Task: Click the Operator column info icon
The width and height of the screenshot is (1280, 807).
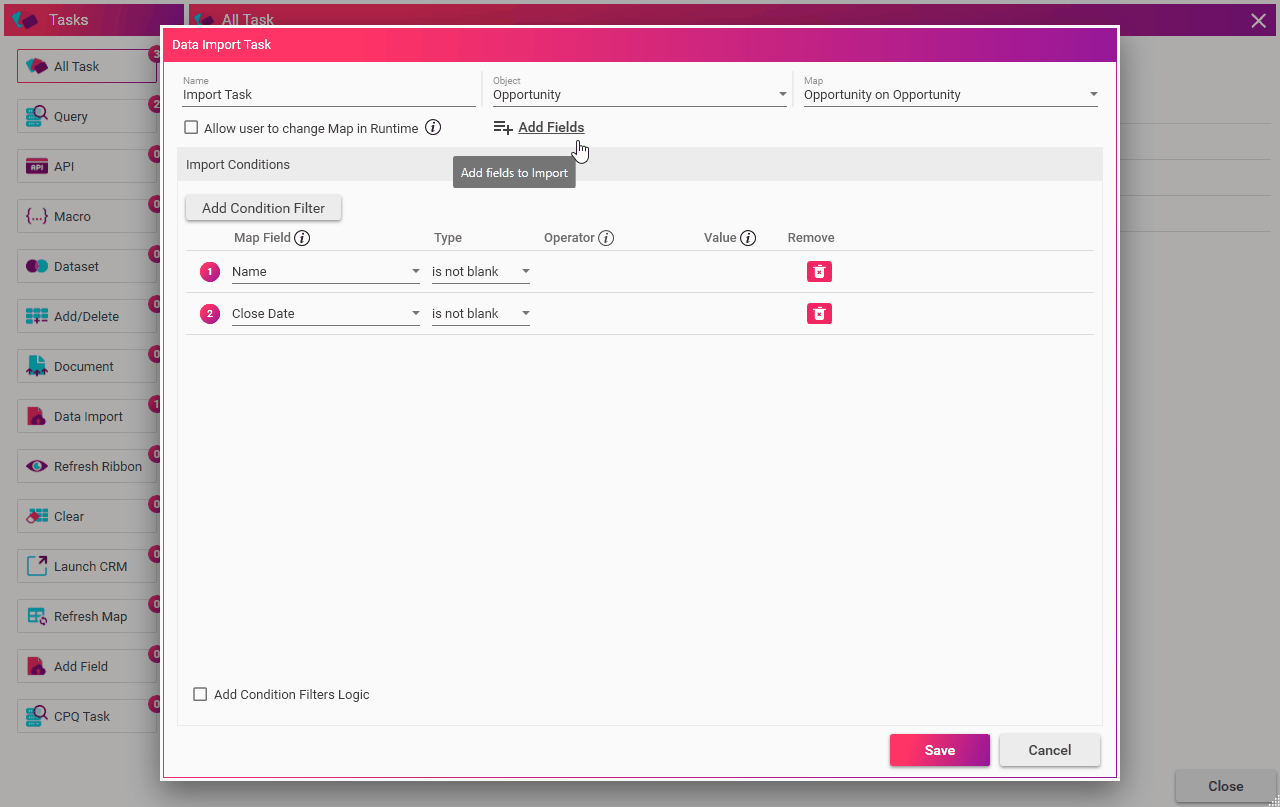Action: coord(606,238)
